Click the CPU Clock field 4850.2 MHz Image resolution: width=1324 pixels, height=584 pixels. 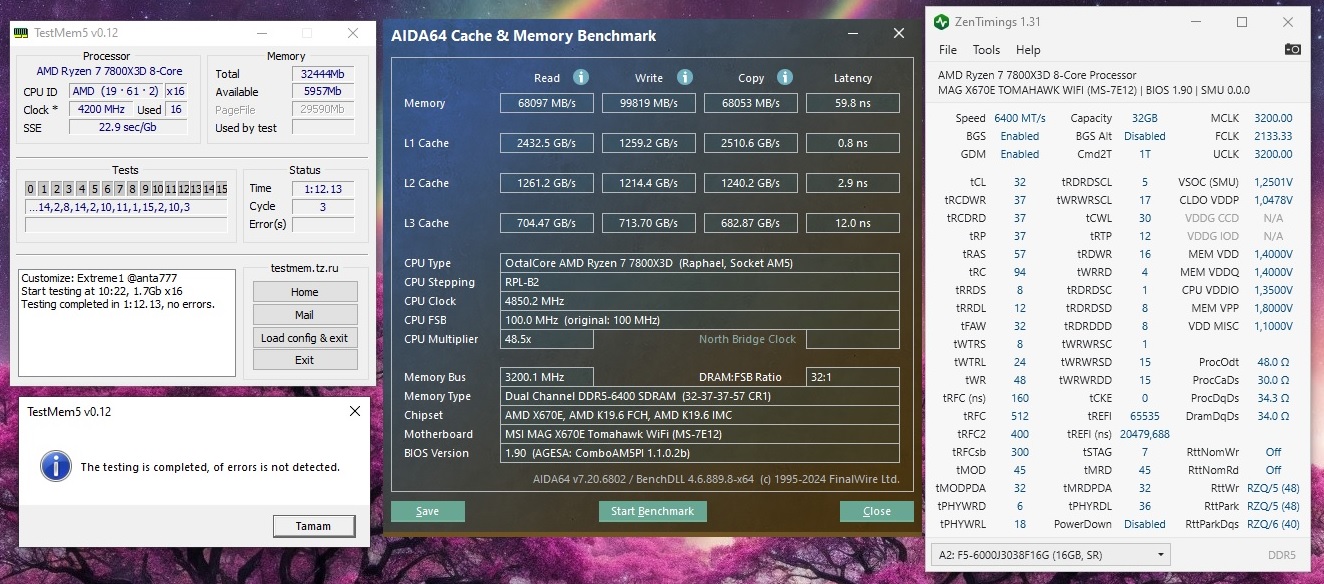pos(700,301)
